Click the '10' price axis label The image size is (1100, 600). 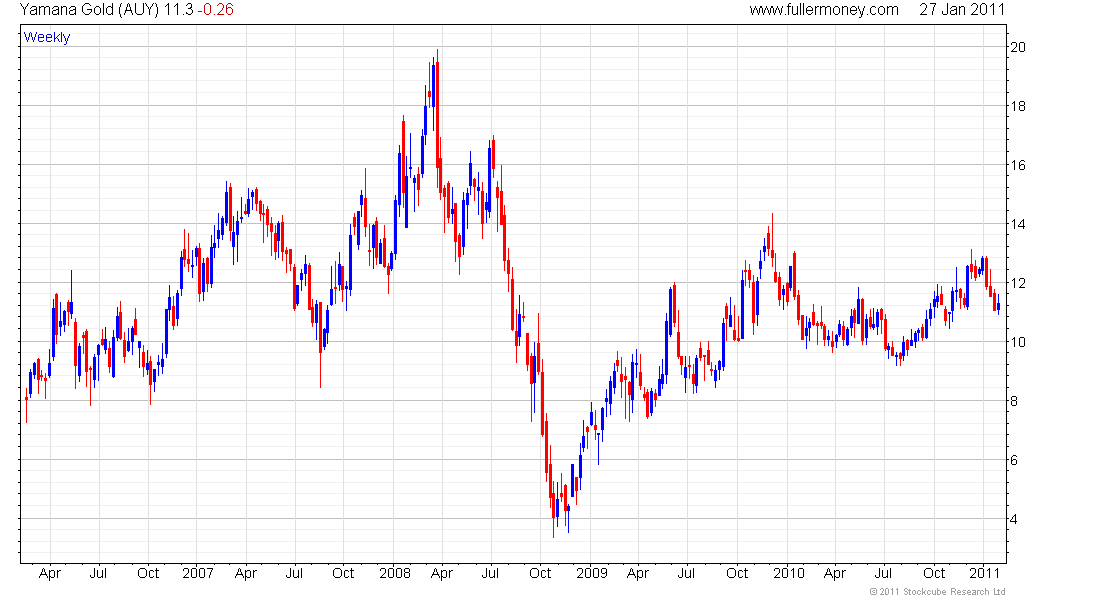[x=1017, y=342]
